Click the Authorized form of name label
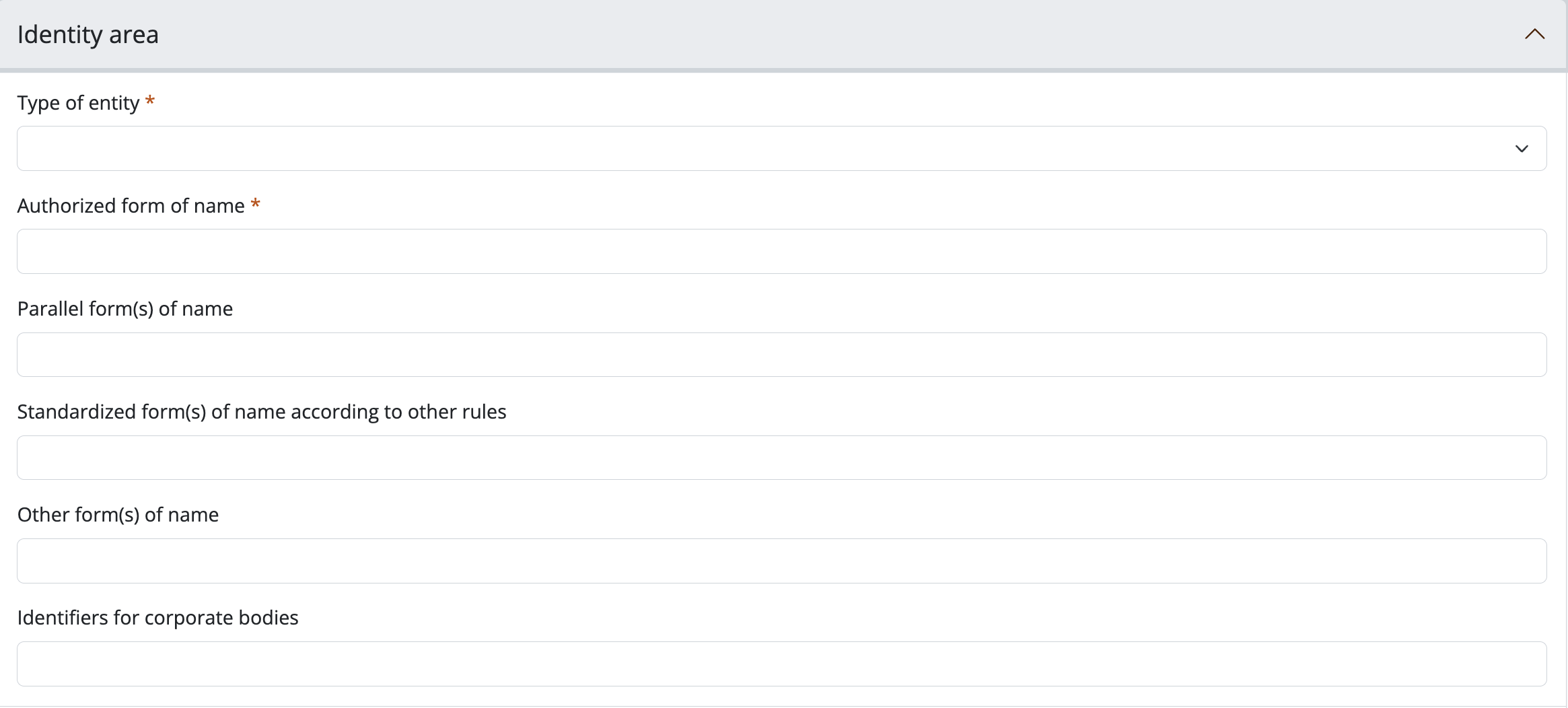This screenshot has width=1568, height=708. point(131,206)
